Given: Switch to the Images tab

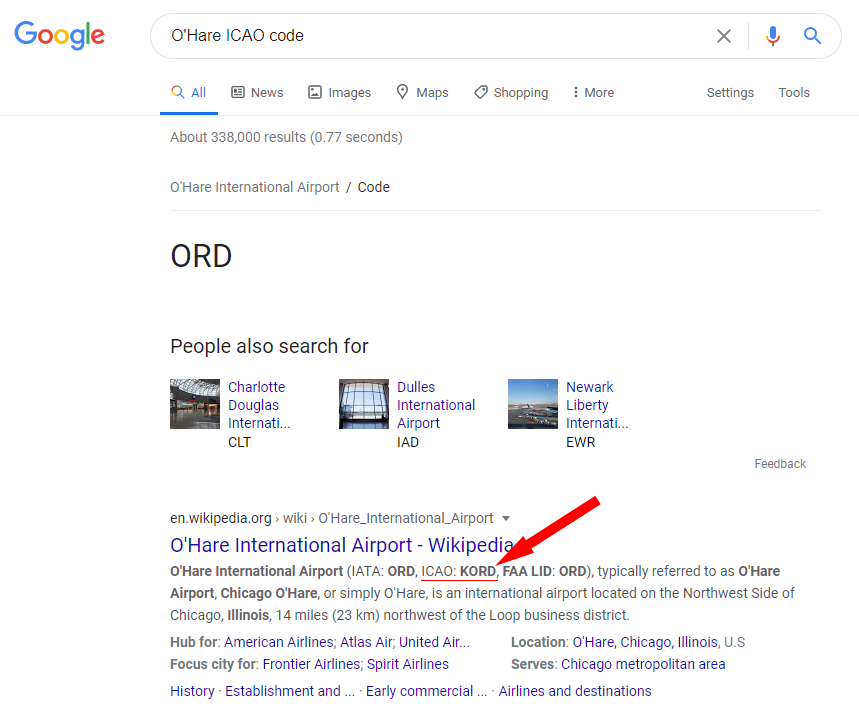Looking at the screenshot, I should 339,93.
